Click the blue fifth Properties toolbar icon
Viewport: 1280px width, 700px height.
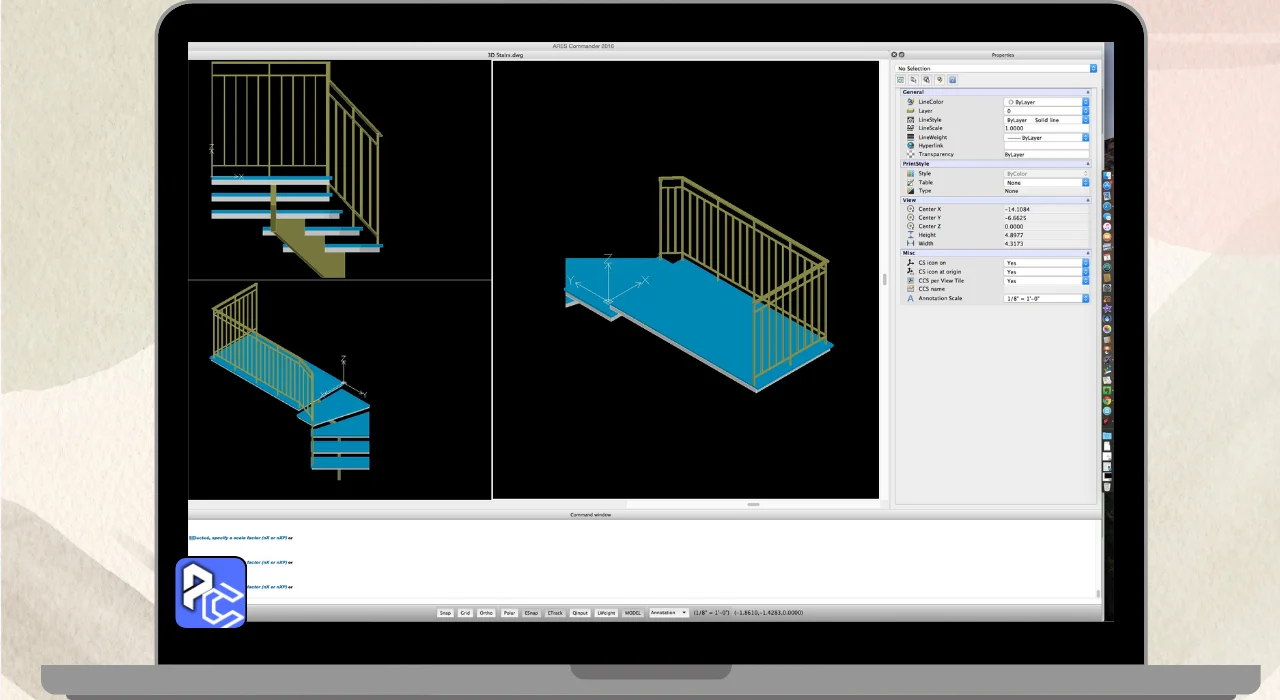click(x=953, y=79)
